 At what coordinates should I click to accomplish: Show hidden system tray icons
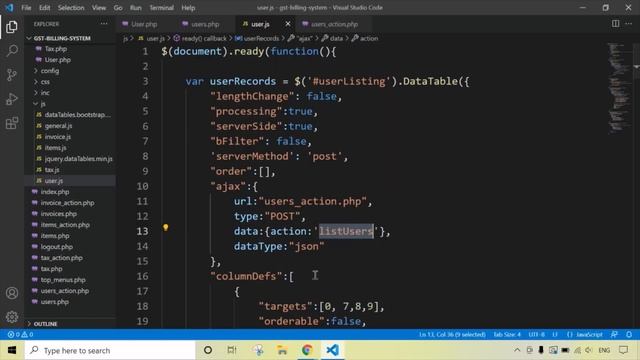[517, 350]
